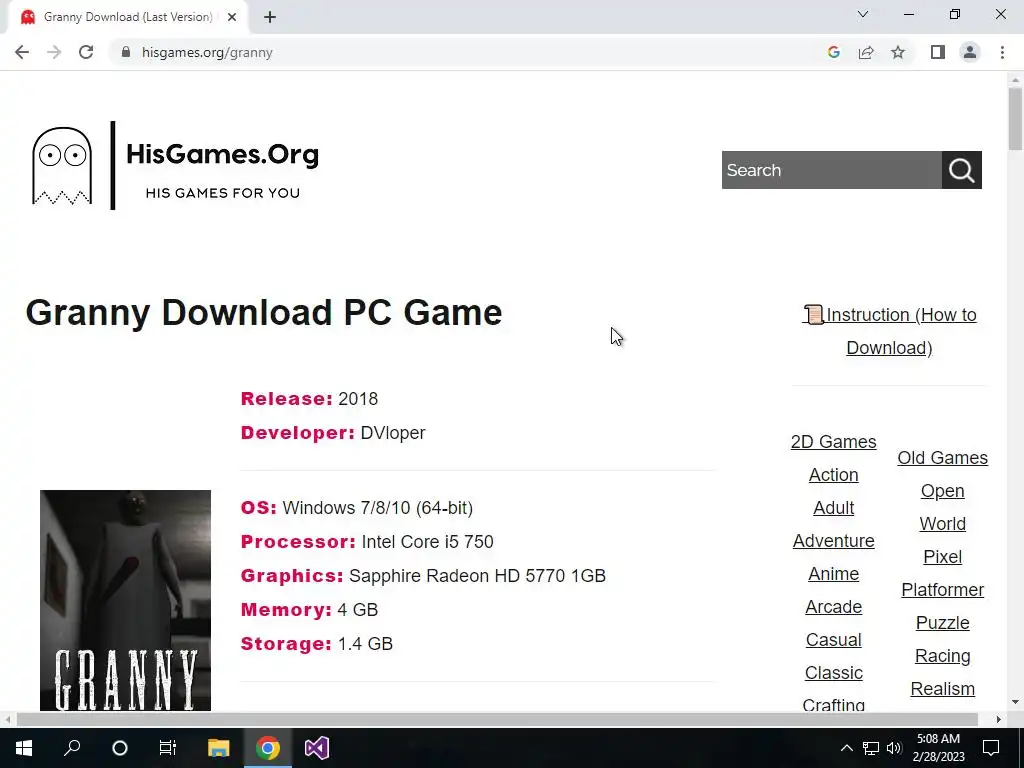Image resolution: width=1024 pixels, height=768 pixels.
Task: Open the 2D Games category
Action: [833, 441]
